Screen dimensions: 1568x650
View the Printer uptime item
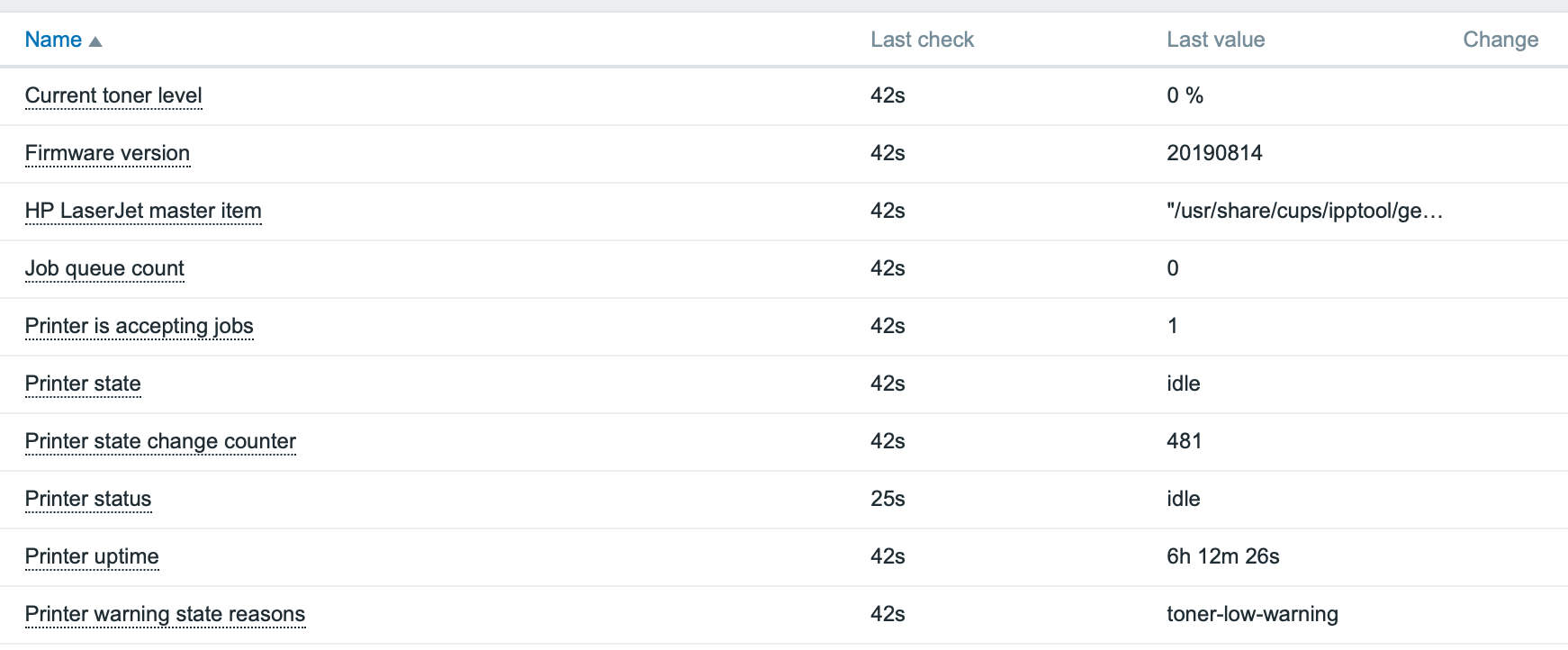click(92, 556)
